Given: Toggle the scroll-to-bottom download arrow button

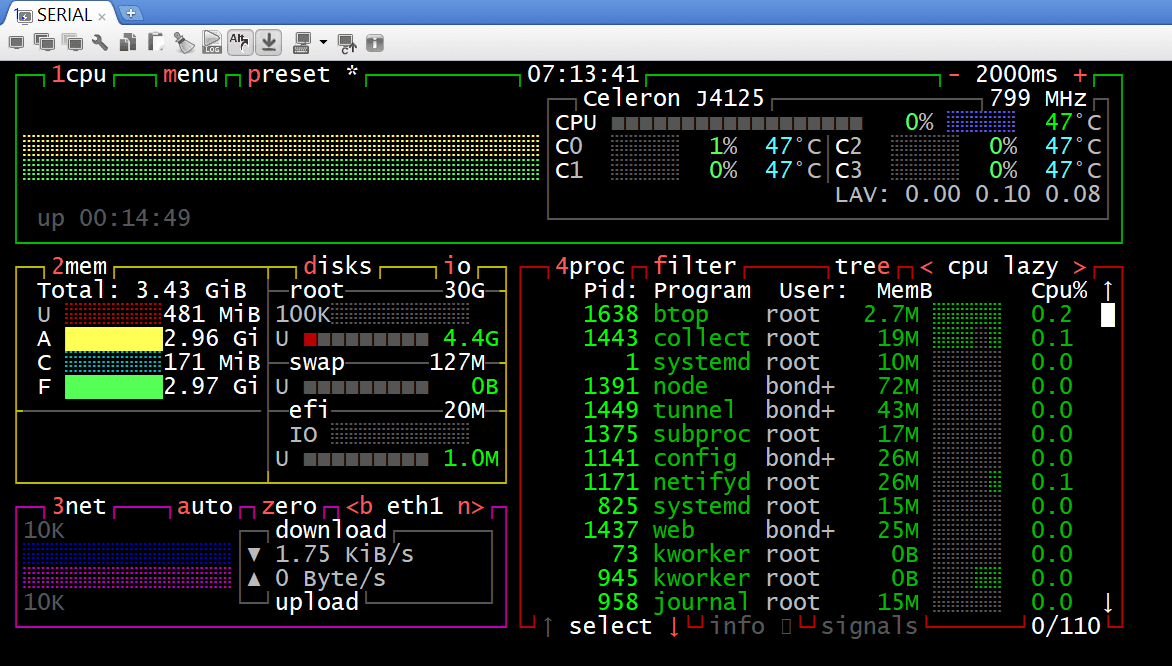Looking at the screenshot, I should click(268, 43).
